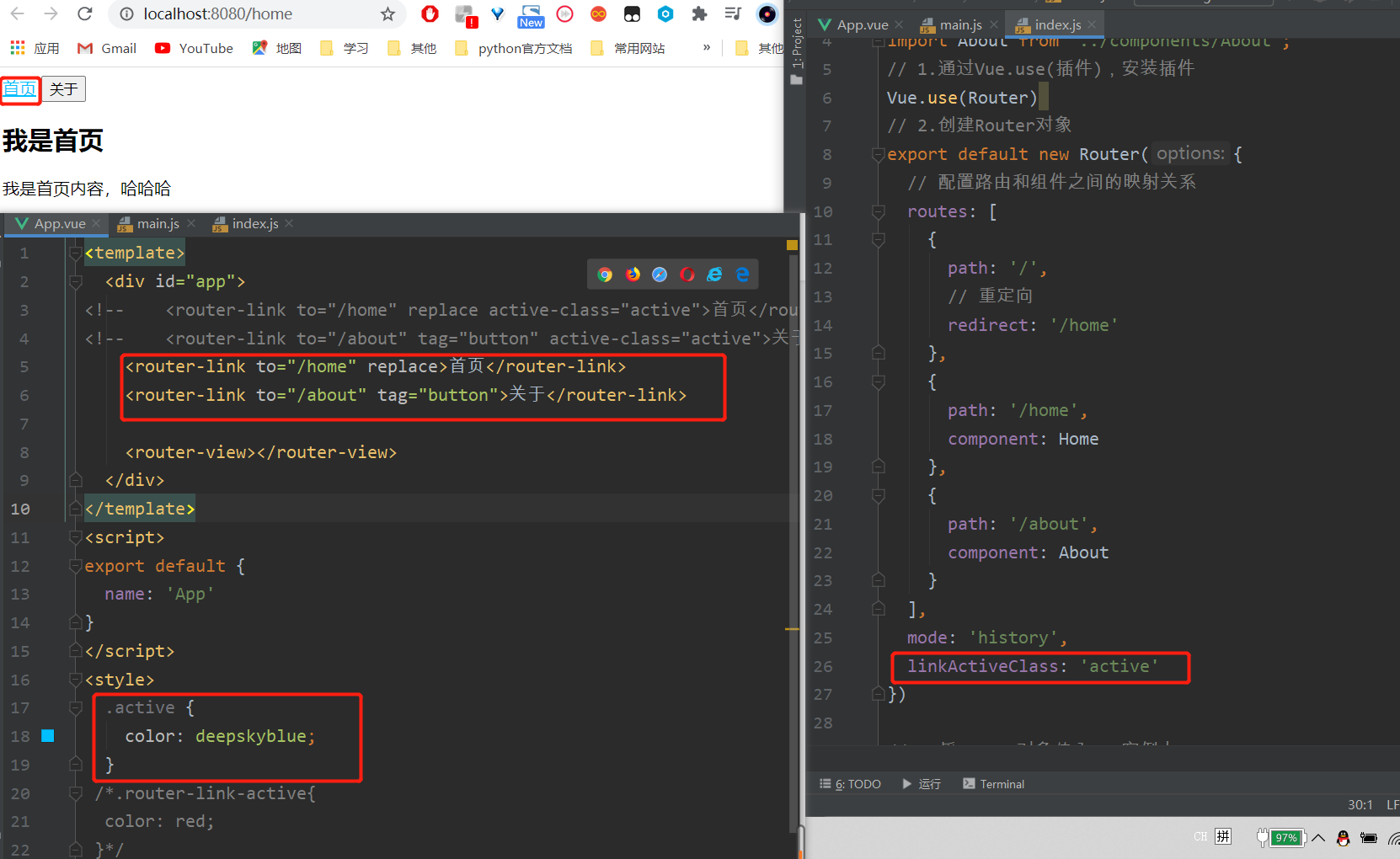Open the YouTube bookmark
The height and width of the screenshot is (859, 1400).
coord(194,48)
